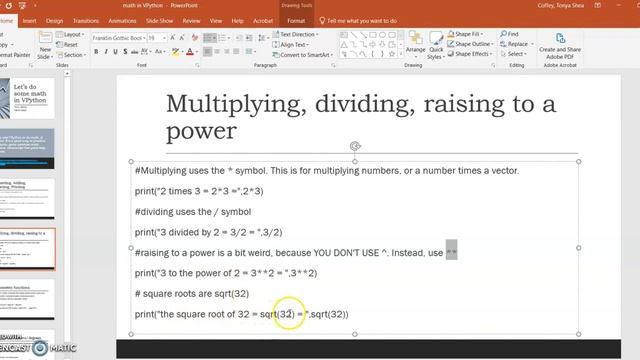Screen dimensions: 640x360
Task: Click Convert to SmartArt
Action: pos(303,55)
